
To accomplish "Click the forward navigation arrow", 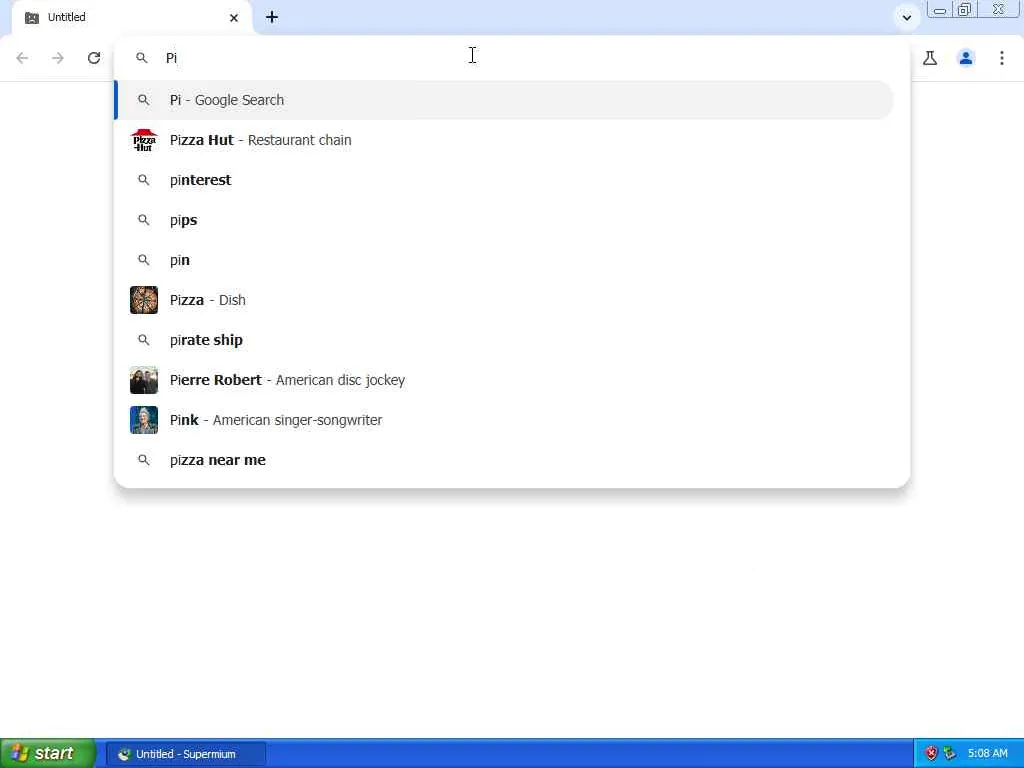I will 58,58.
